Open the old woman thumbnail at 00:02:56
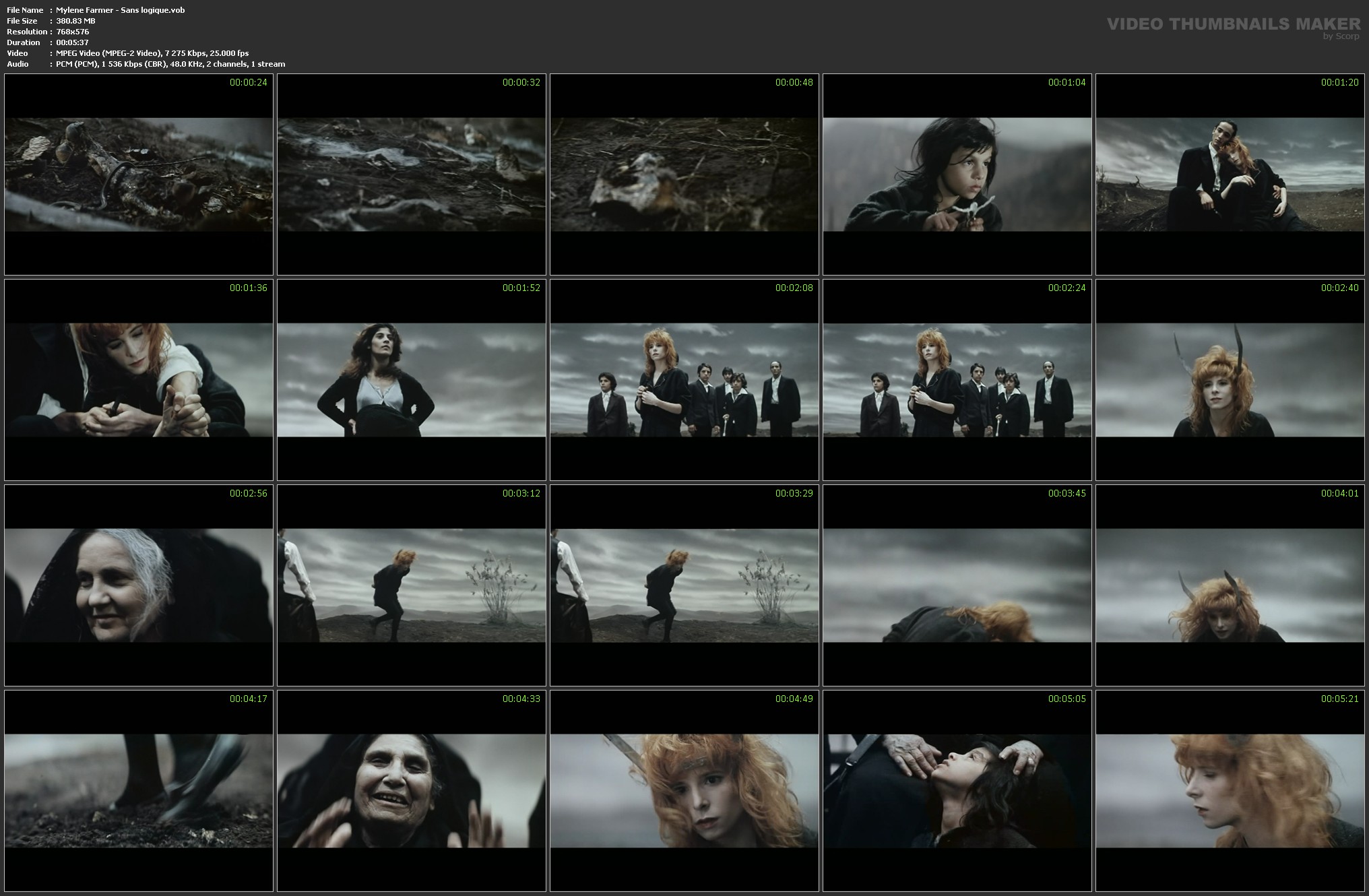The image size is (1369, 896). tap(139, 585)
